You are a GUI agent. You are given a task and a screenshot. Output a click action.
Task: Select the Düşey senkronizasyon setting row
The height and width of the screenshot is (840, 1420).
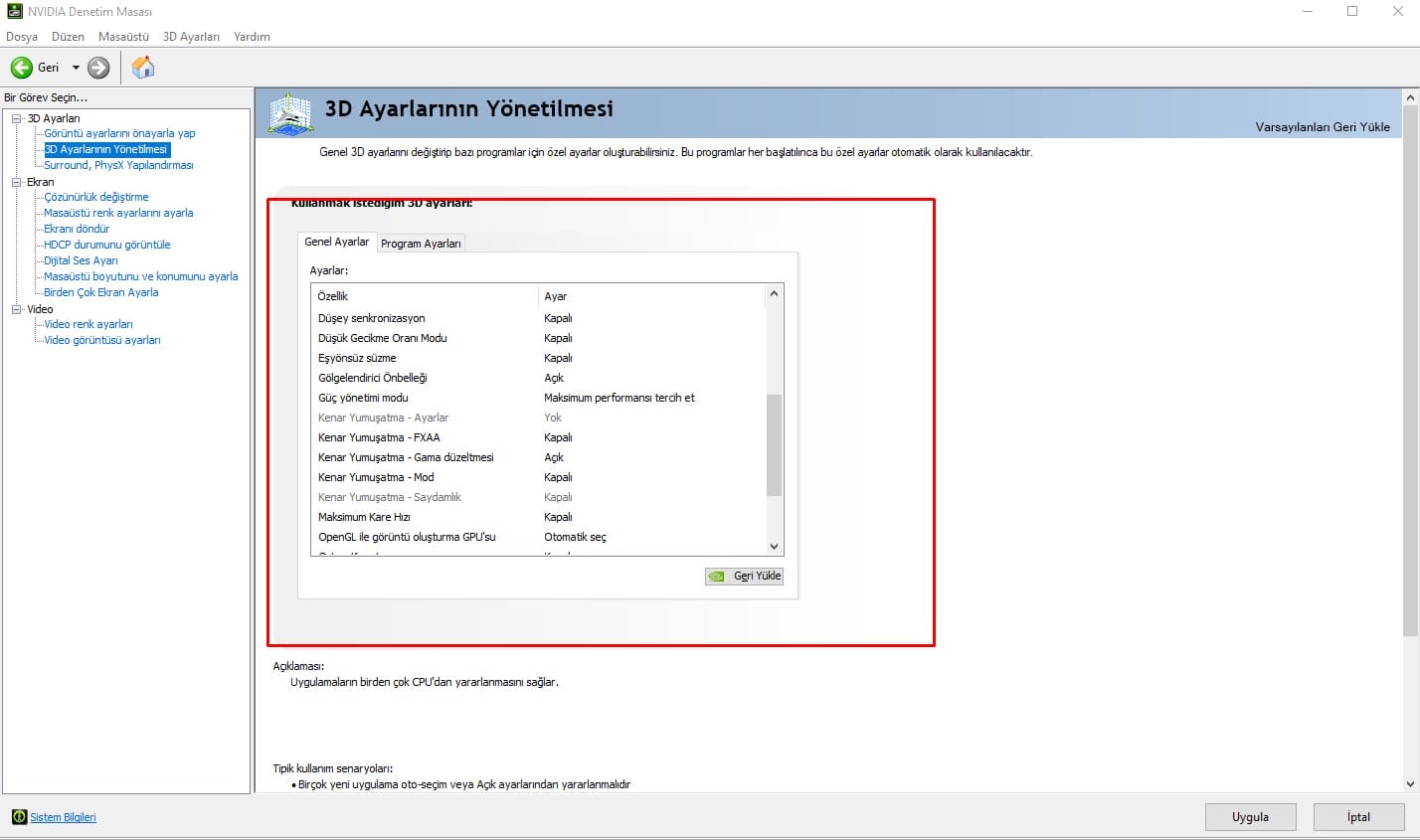point(372,318)
